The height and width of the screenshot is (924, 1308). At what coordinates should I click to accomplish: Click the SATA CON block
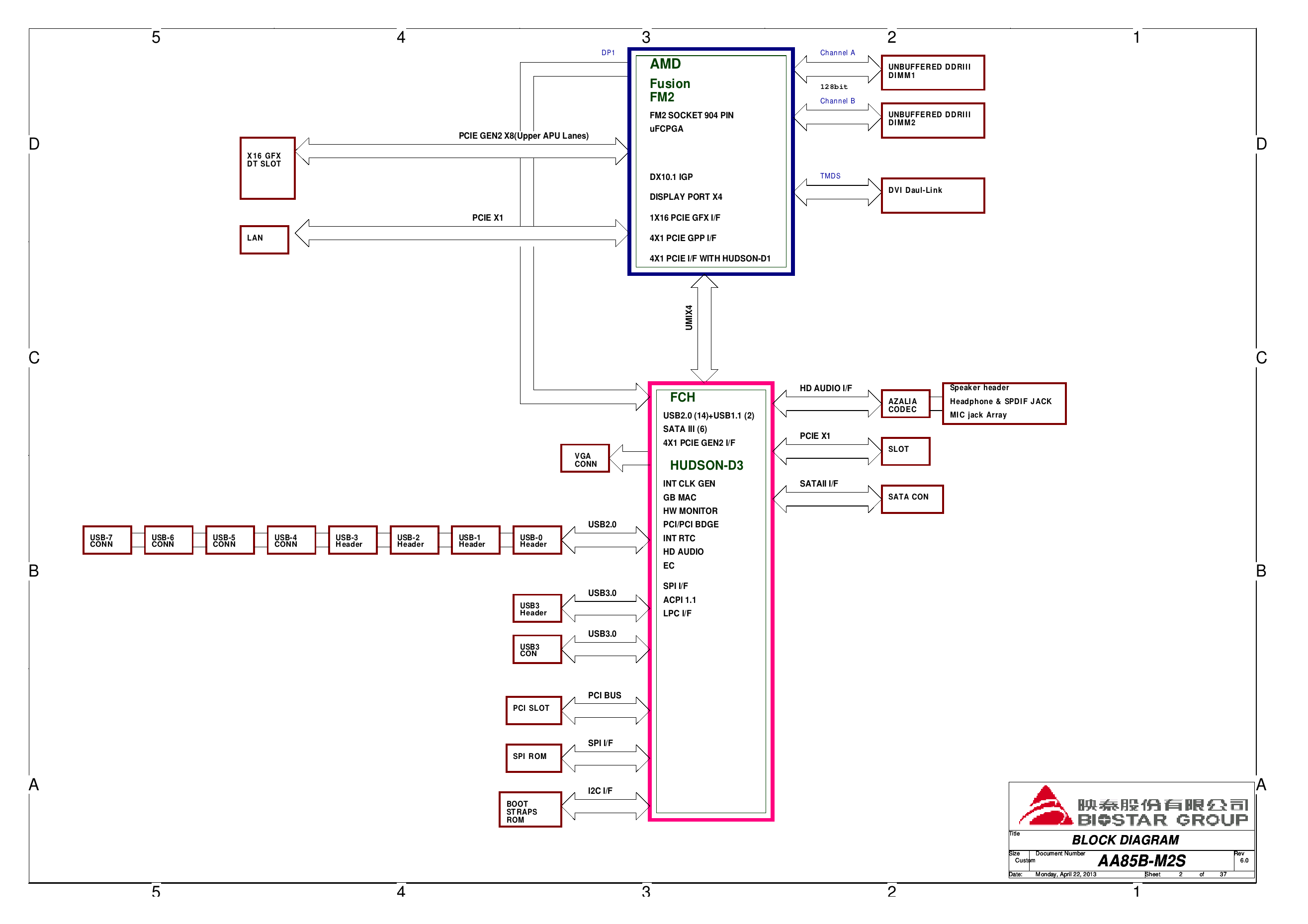pyautogui.click(x=912, y=499)
